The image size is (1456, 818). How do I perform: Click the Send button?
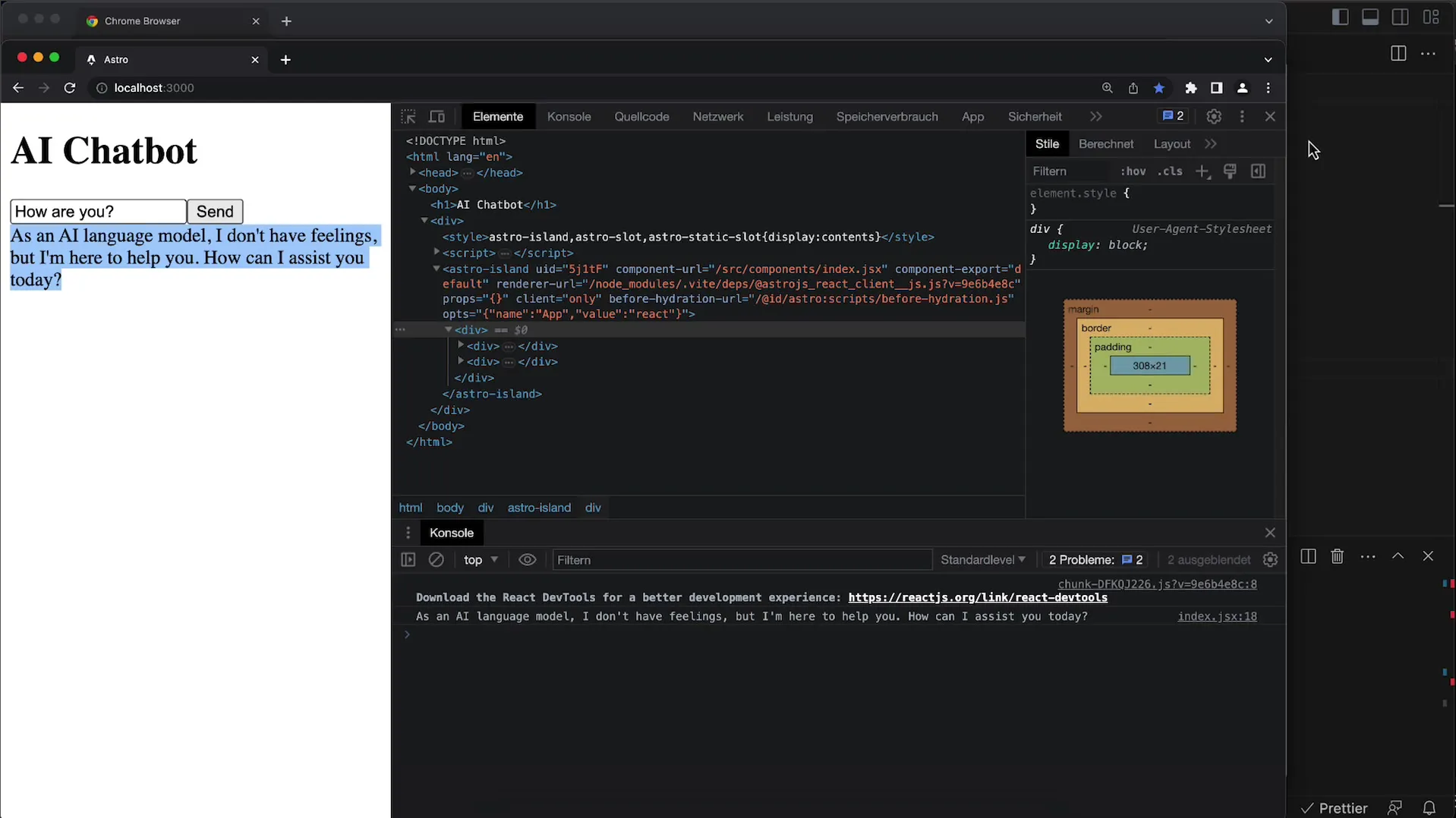[x=215, y=212]
